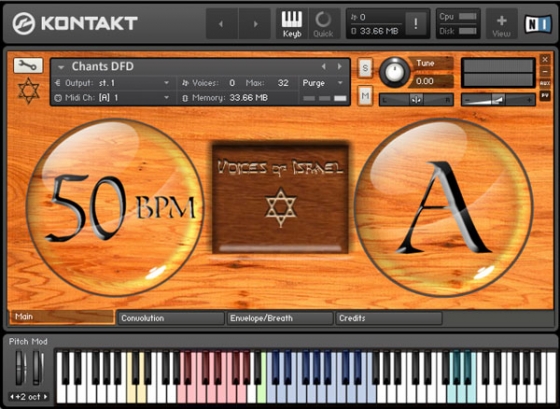Screen dimensions: 560x409
Task: Click the panic exclamation button
Action: (x=416, y=24)
